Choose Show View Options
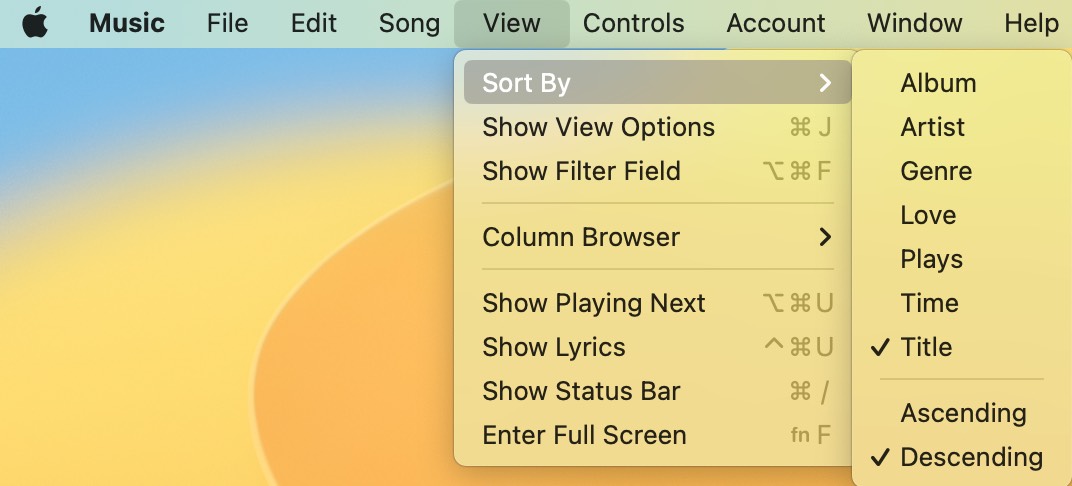 pyautogui.click(x=598, y=127)
